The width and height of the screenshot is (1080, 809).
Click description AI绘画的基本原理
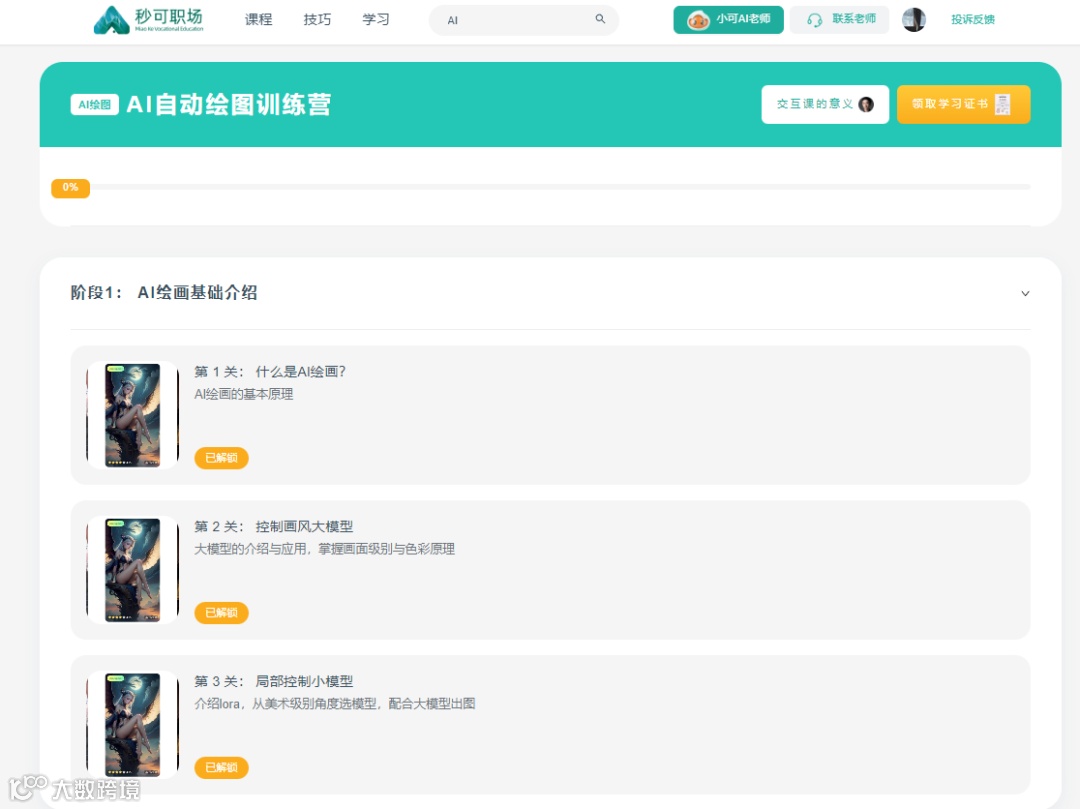pyautogui.click(x=244, y=394)
